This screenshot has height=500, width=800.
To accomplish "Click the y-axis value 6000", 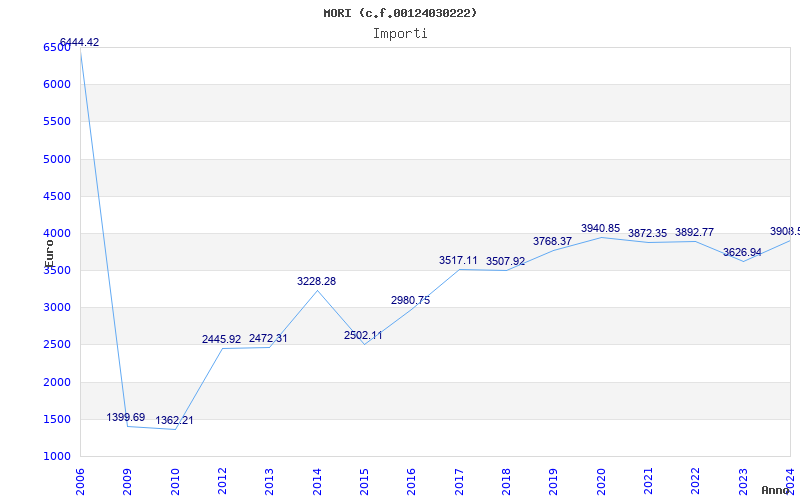I will (x=57, y=84).
